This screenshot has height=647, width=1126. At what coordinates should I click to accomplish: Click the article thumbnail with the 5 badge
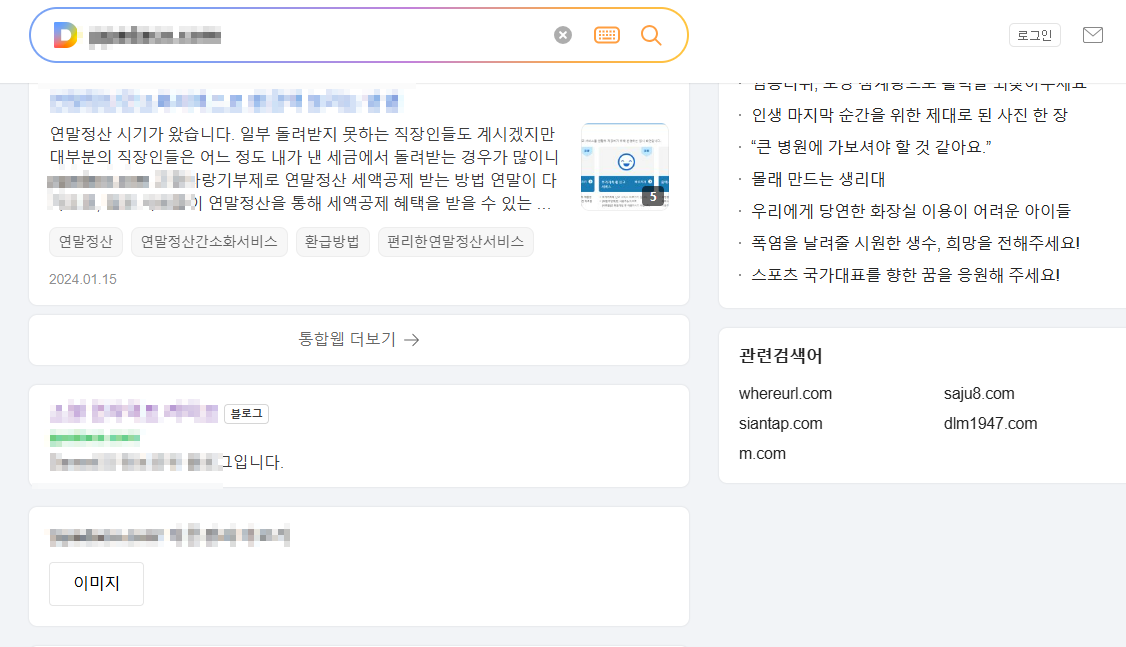pyautogui.click(x=624, y=166)
